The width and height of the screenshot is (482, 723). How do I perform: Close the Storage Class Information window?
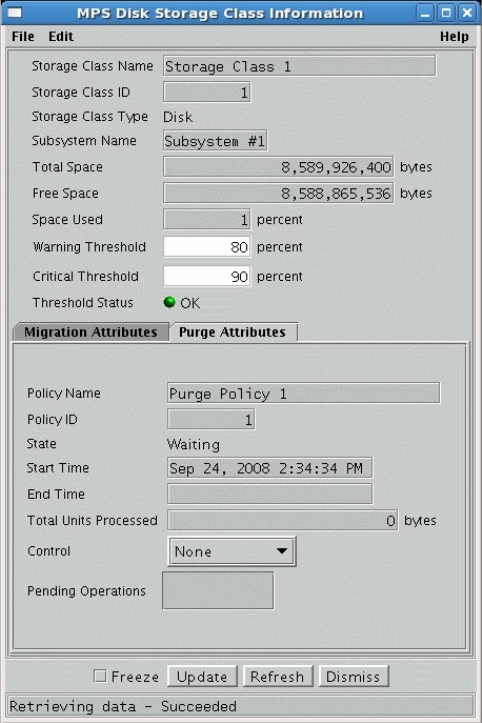pos(467,13)
